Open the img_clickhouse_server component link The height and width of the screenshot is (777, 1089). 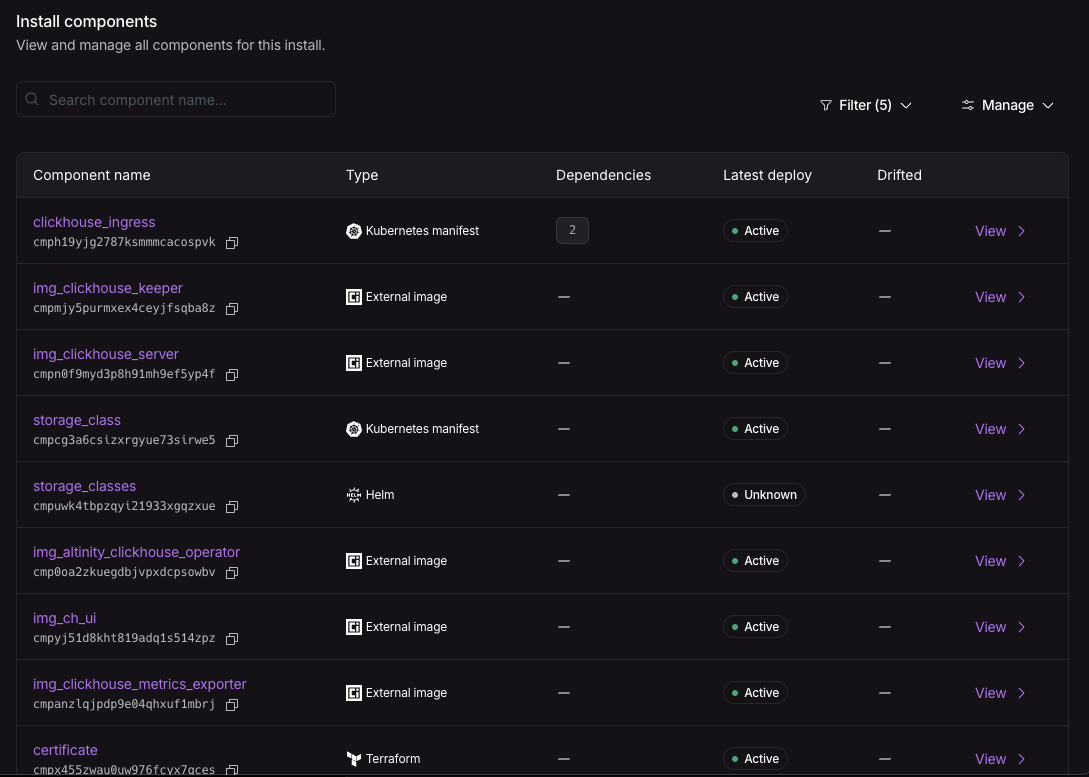[105, 354]
